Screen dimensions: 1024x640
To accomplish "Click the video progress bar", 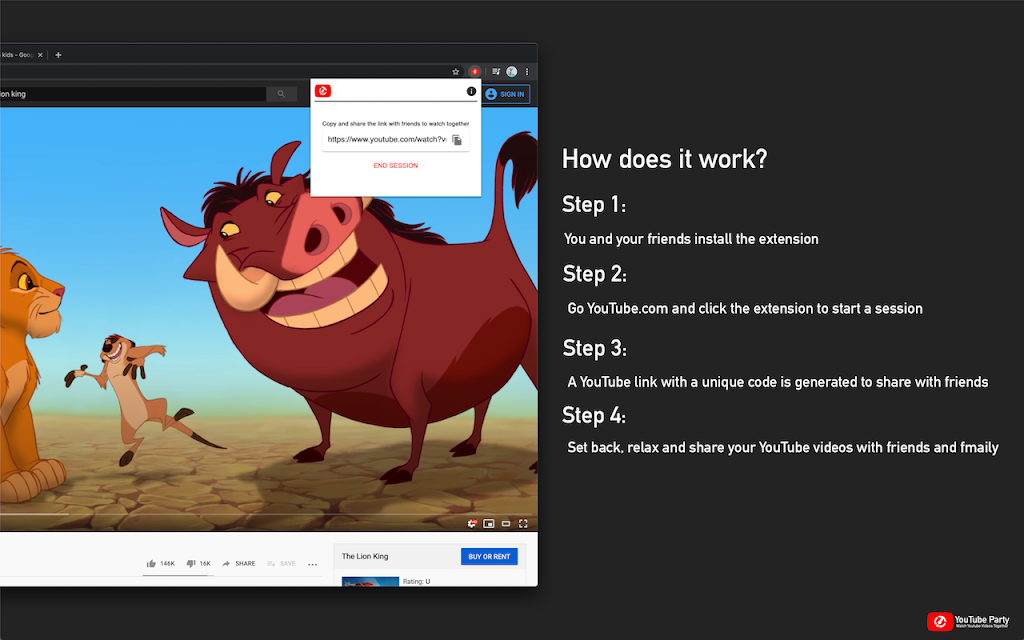I will [x=269, y=515].
